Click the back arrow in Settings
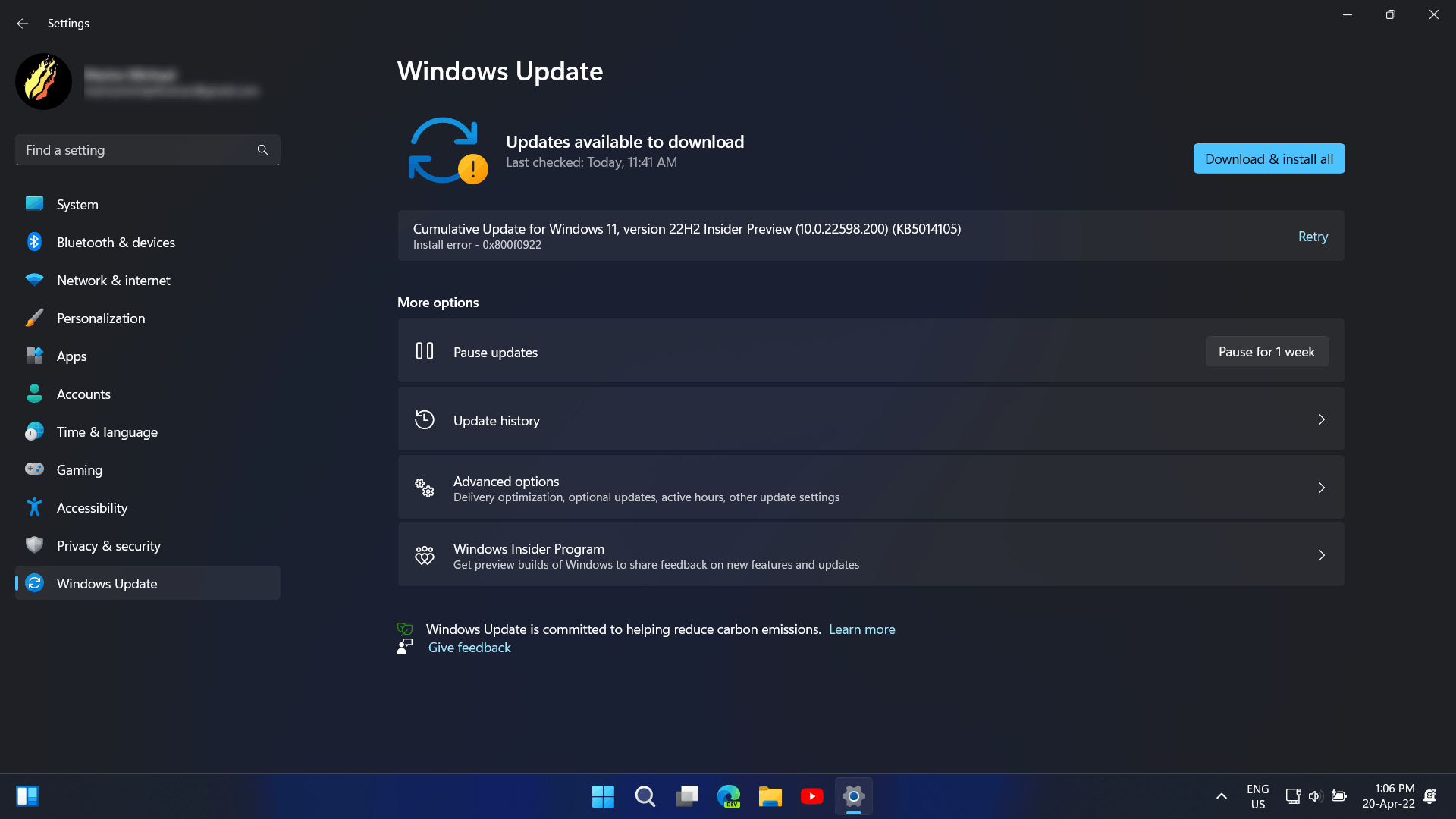The image size is (1456, 819). 23,24
